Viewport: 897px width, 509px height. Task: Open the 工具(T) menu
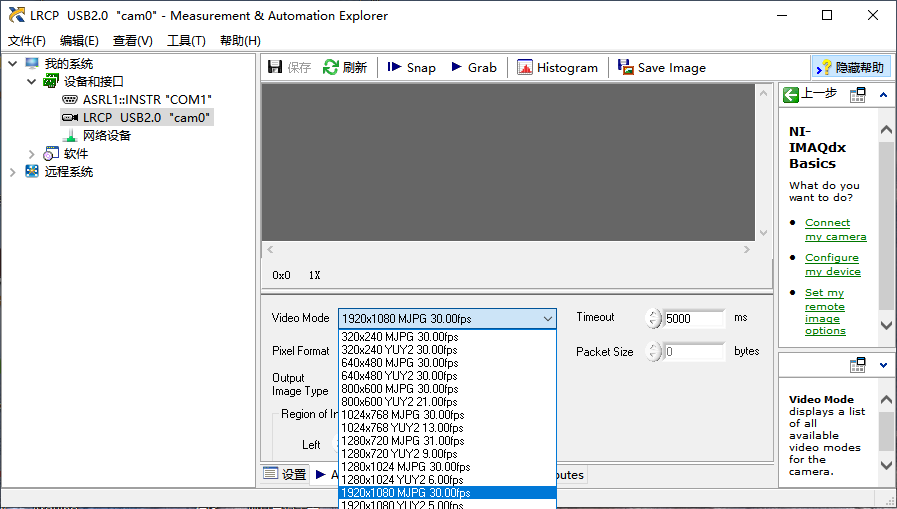186,41
